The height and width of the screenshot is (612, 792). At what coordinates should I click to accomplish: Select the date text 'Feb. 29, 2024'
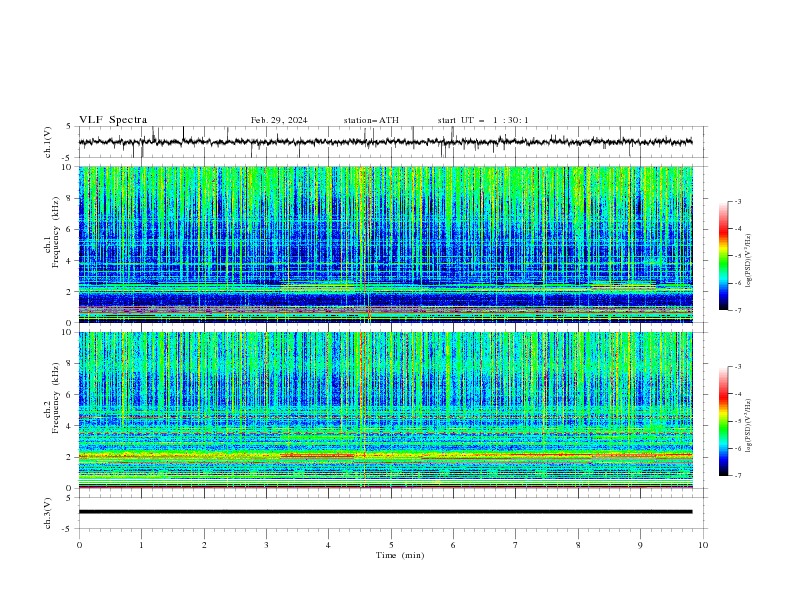click(279, 120)
